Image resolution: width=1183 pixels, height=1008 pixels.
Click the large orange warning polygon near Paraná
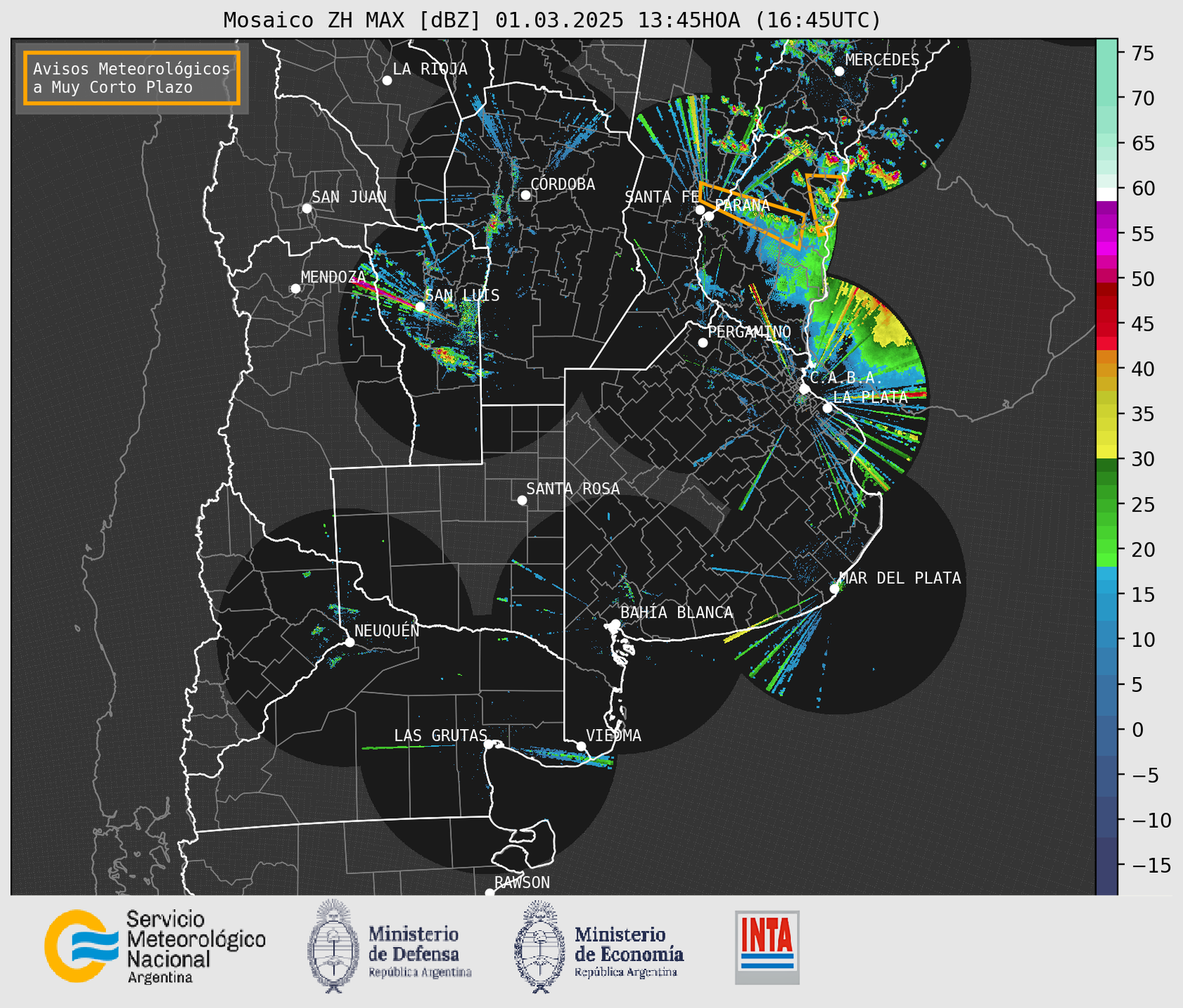point(751,216)
